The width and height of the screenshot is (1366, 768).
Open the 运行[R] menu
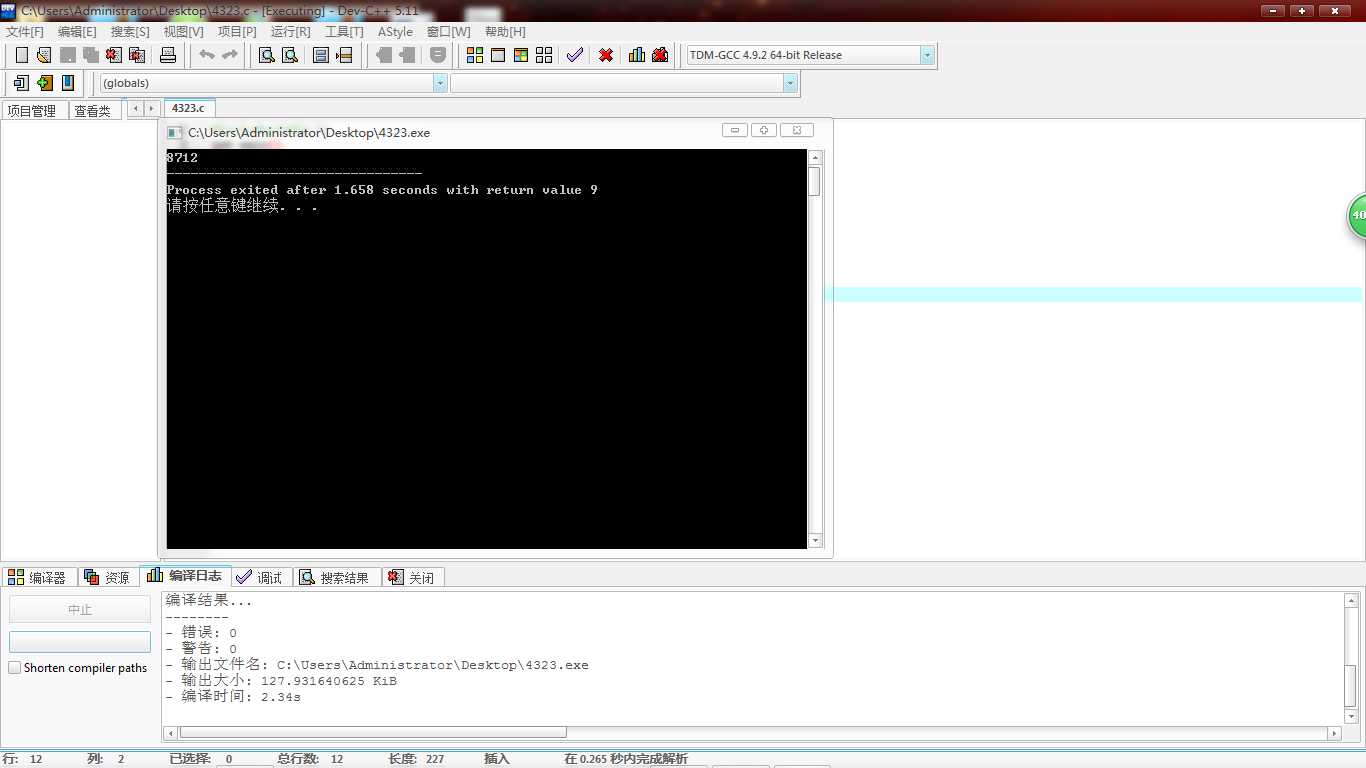[290, 32]
